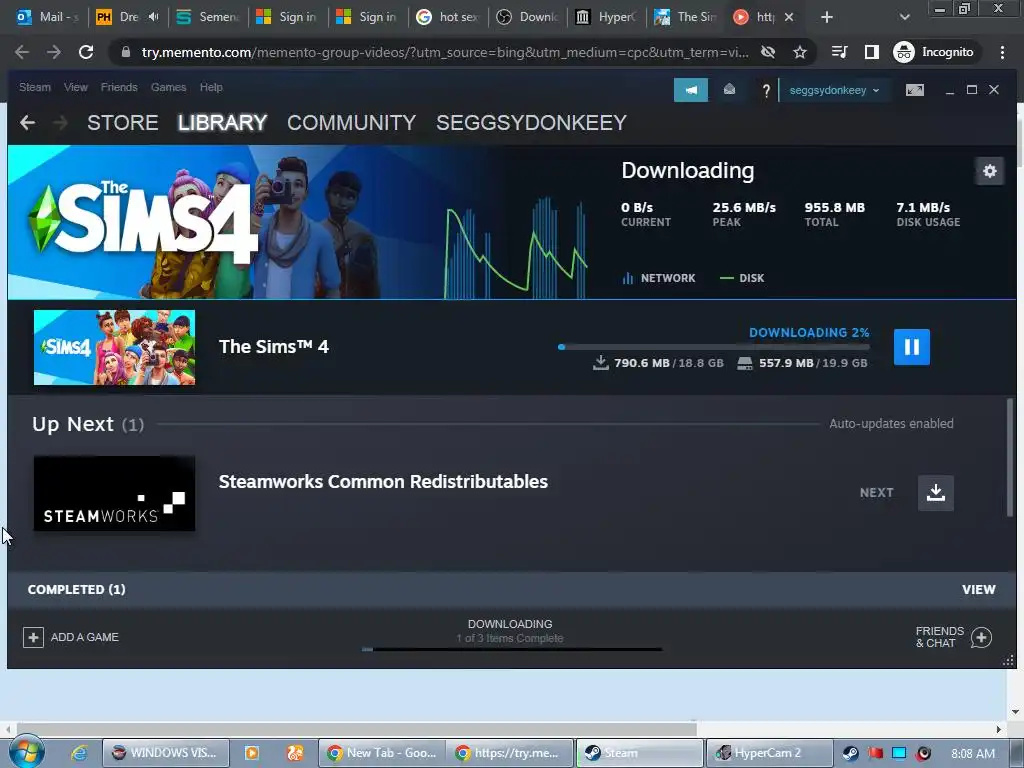Click the Steam help question mark
This screenshot has height=768, width=1024.
(765, 91)
